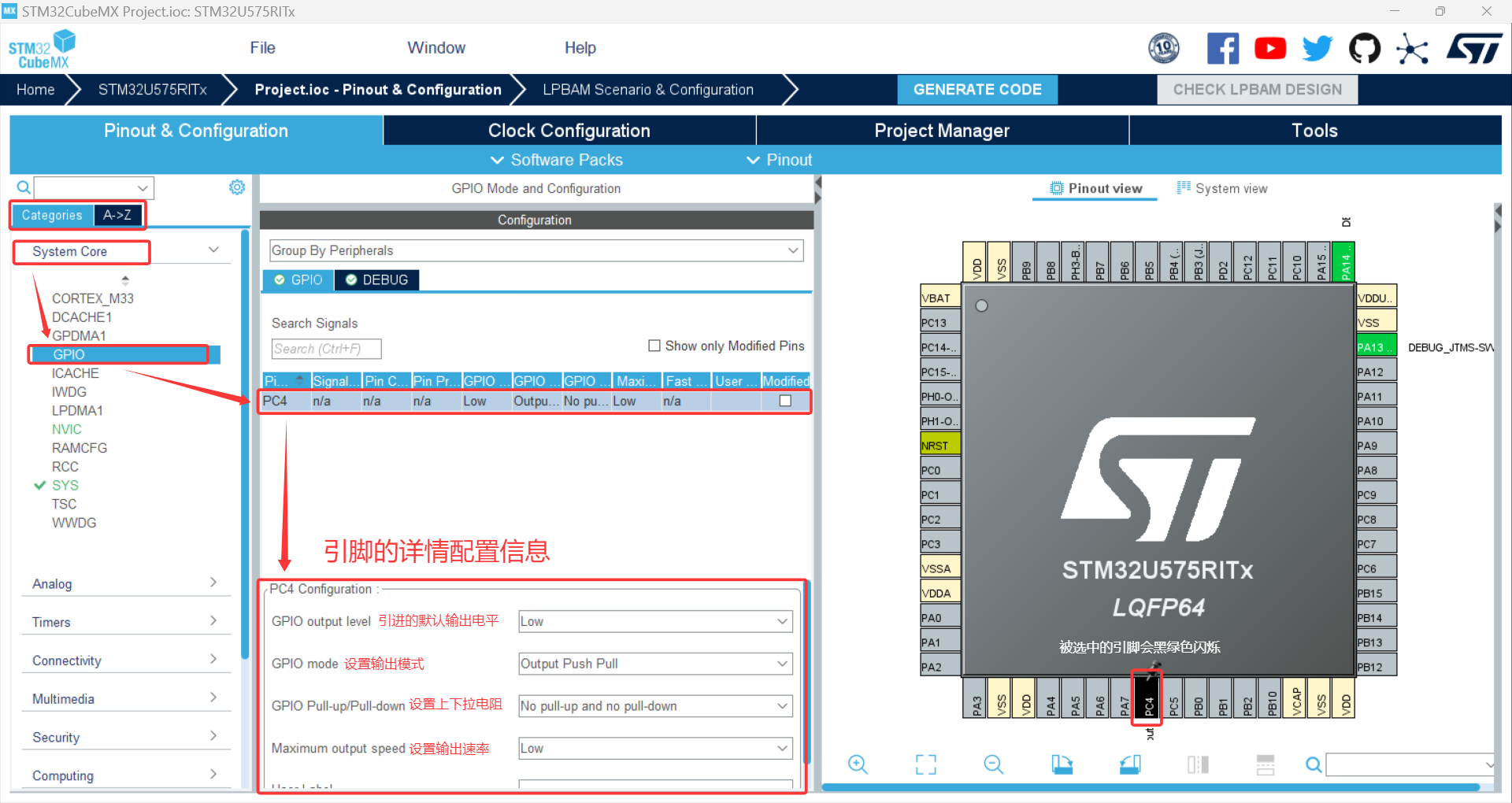1512x803 pixels.
Task: Open the Window menu
Action: [436, 48]
